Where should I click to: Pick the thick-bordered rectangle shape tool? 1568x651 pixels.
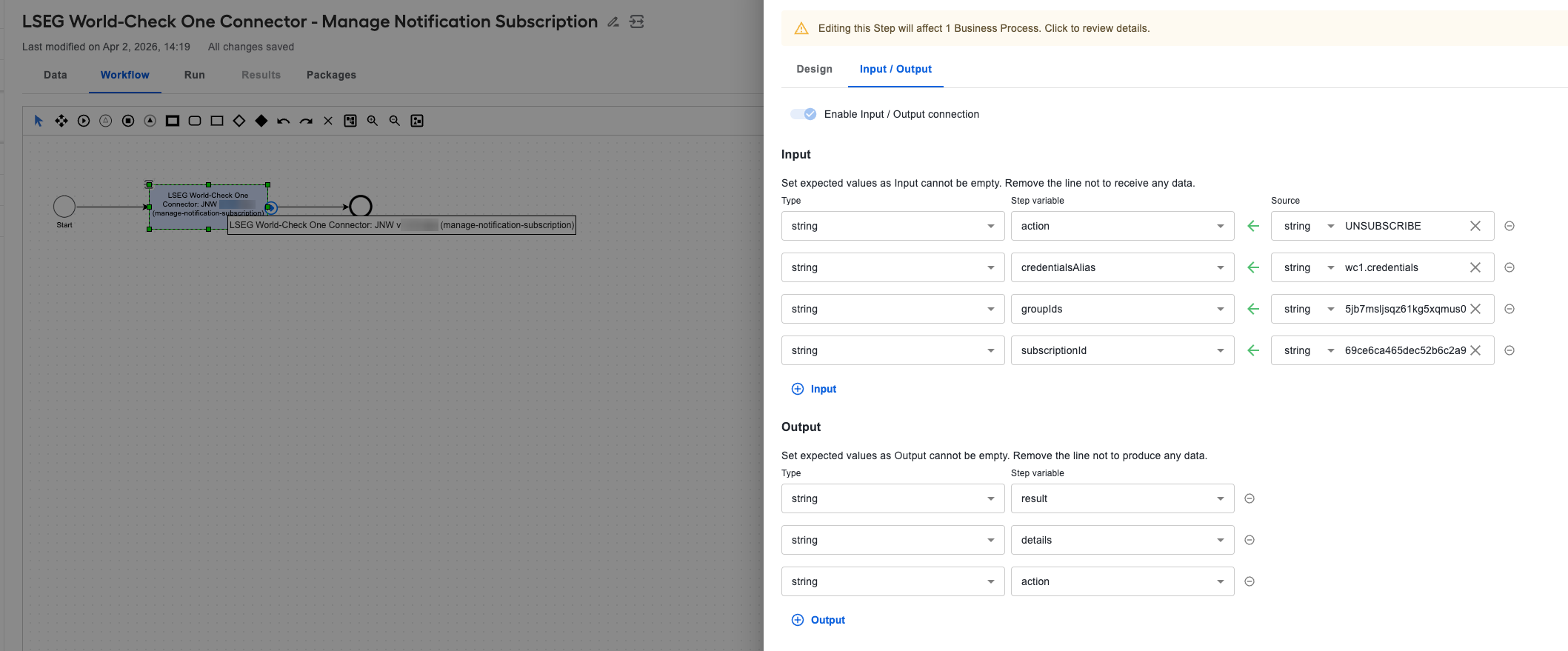[x=173, y=121]
